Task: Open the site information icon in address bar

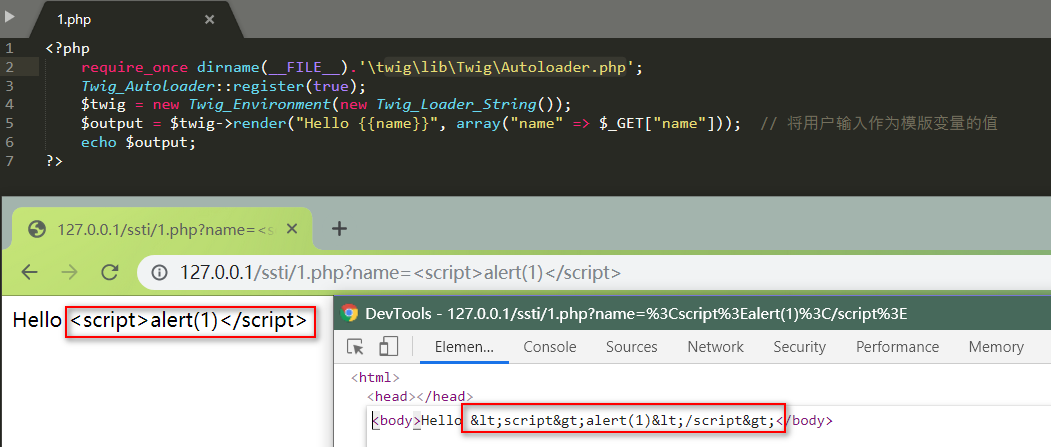Action: click(160, 272)
